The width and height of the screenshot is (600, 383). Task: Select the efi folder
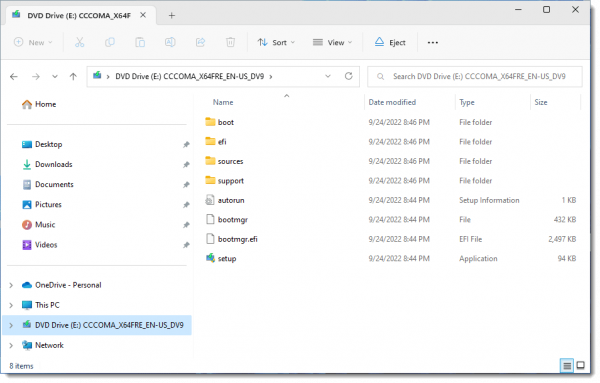coord(216,142)
